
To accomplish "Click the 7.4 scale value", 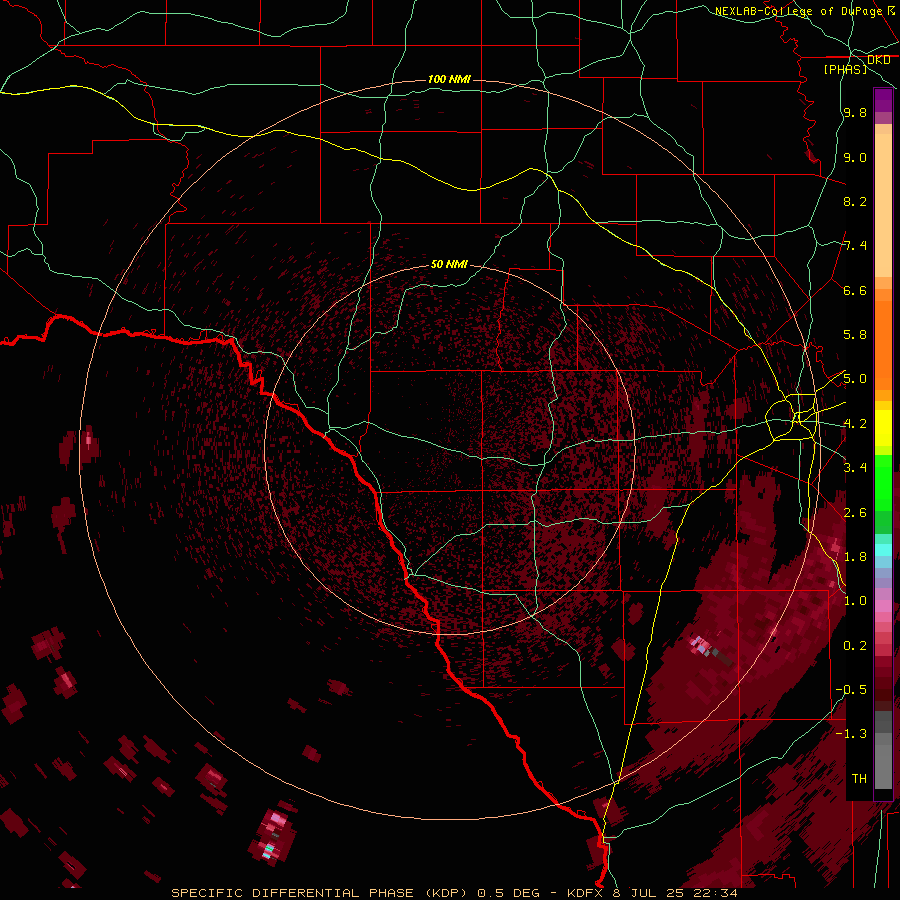I will (x=855, y=246).
